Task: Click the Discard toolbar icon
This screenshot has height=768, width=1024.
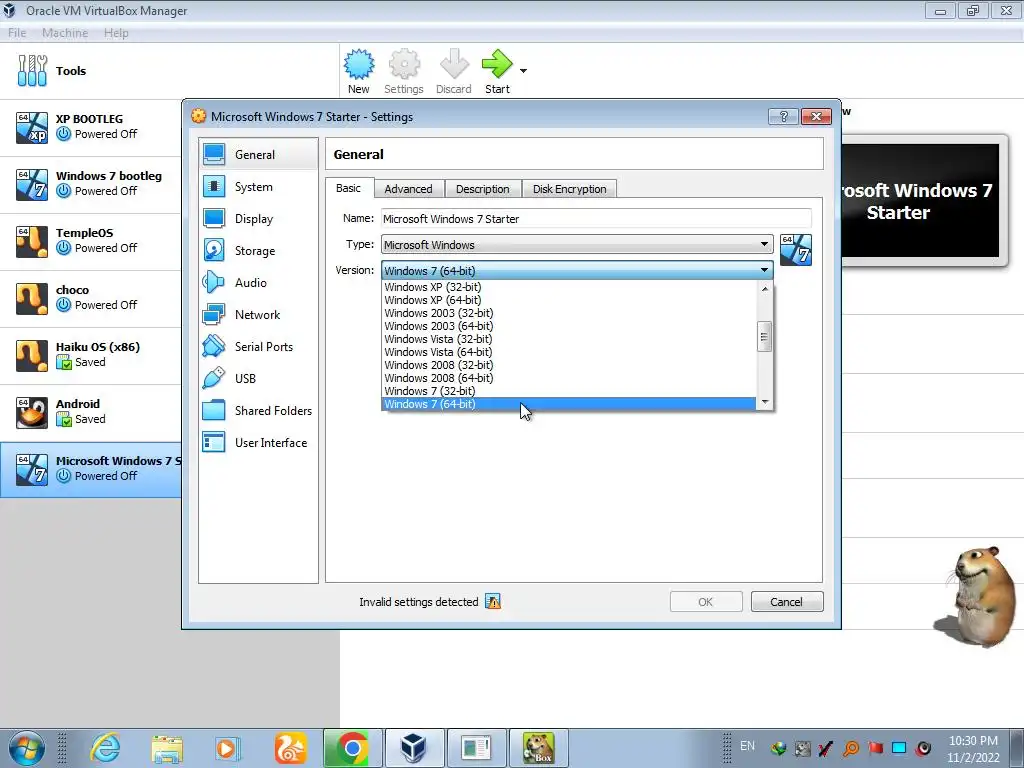Action: [x=454, y=64]
